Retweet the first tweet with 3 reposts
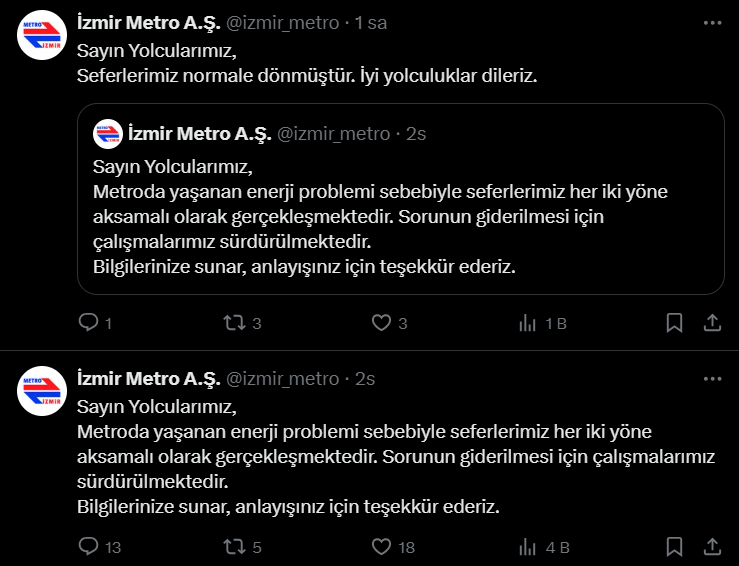Viewport: 739px width, 566px height. pos(242,323)
